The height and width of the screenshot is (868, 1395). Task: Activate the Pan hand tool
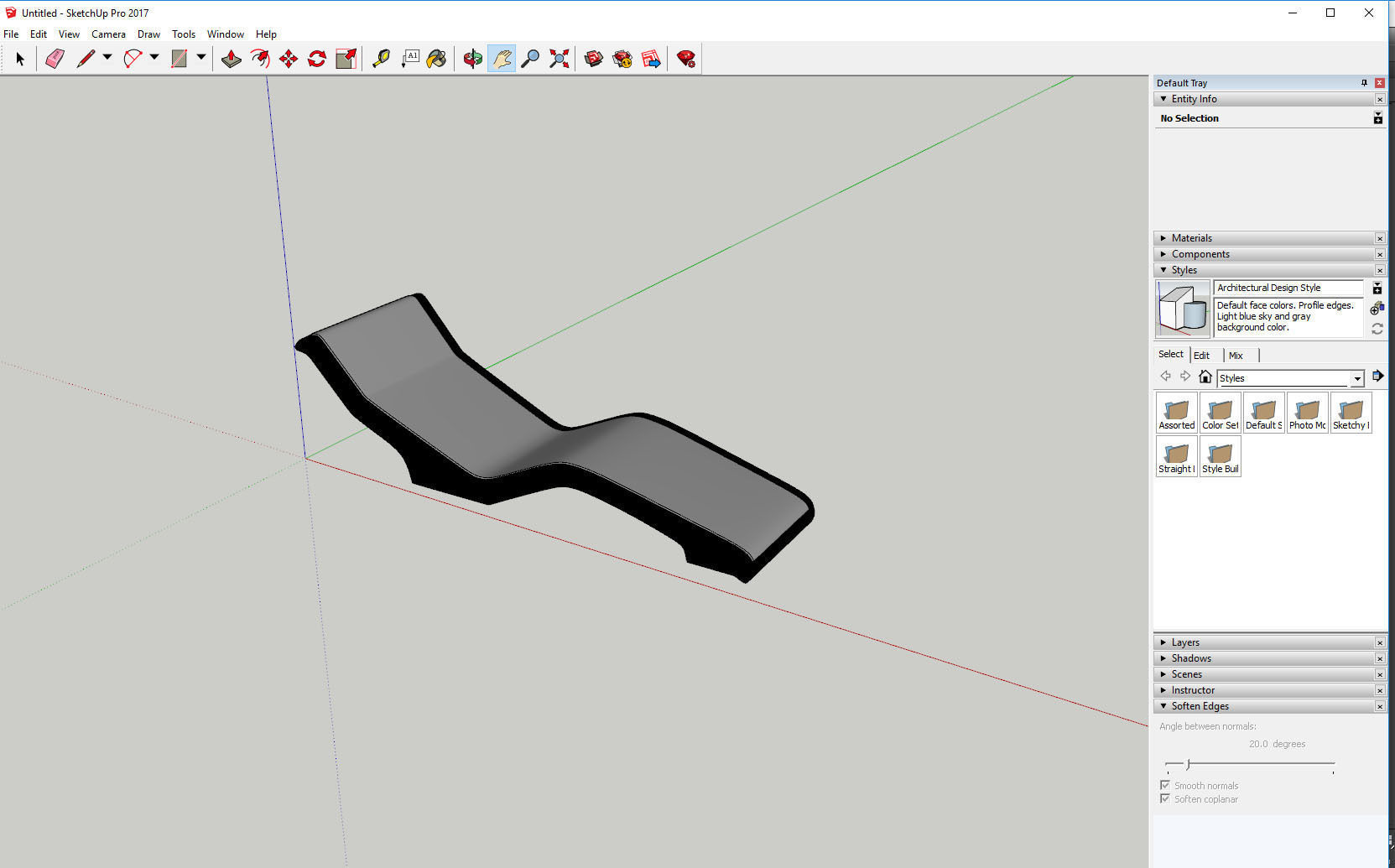pos(502,59)
